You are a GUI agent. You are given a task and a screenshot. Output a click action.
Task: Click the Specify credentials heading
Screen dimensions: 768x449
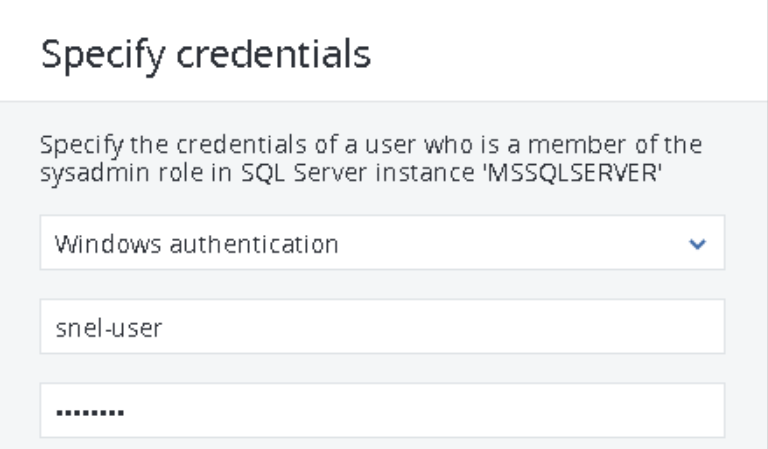(206, 55)
